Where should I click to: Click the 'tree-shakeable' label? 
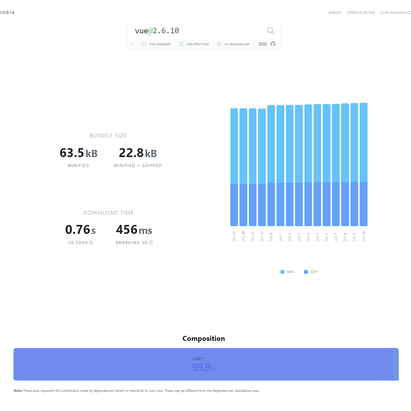pos(160,44)
